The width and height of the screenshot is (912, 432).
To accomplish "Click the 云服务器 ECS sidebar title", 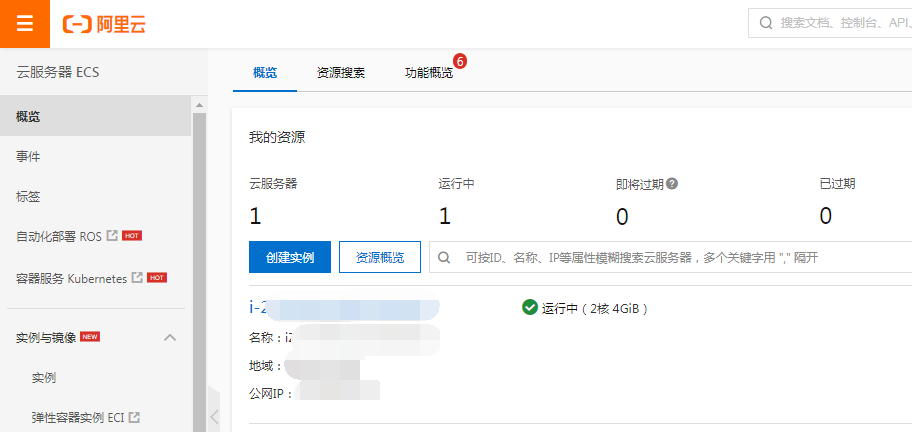I will click(x=58, y=72).
